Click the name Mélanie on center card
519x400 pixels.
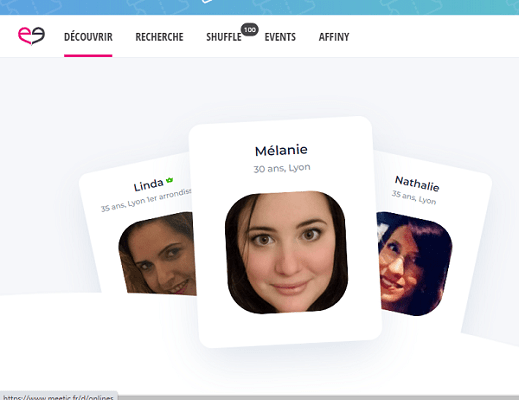pyautogui.click(x=281, y=151)
